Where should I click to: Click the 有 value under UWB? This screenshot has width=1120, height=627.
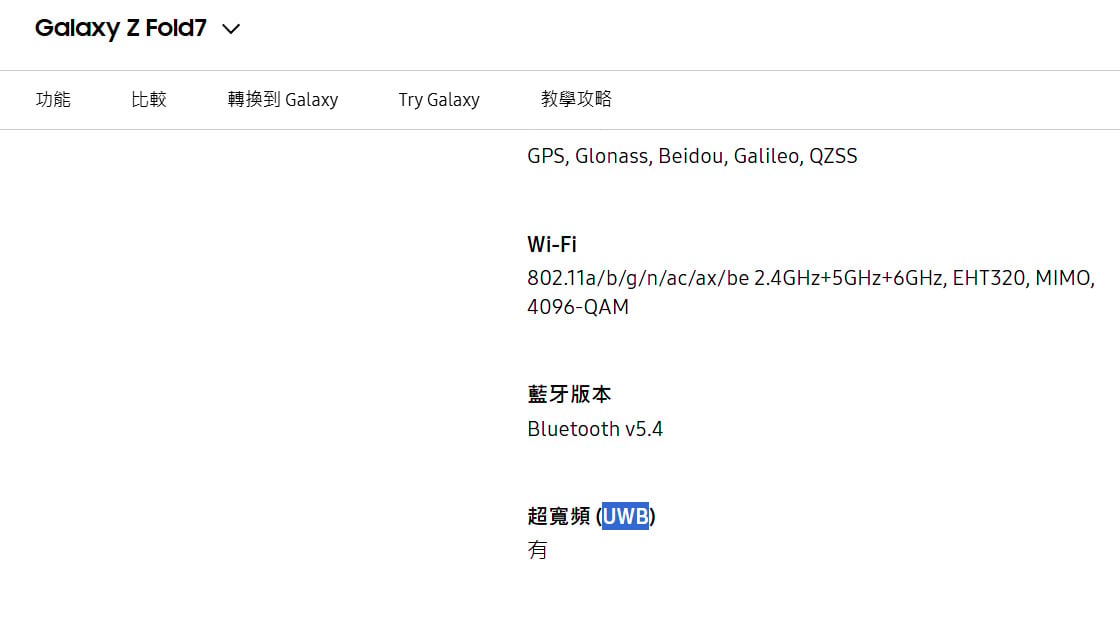coord(537,550)
